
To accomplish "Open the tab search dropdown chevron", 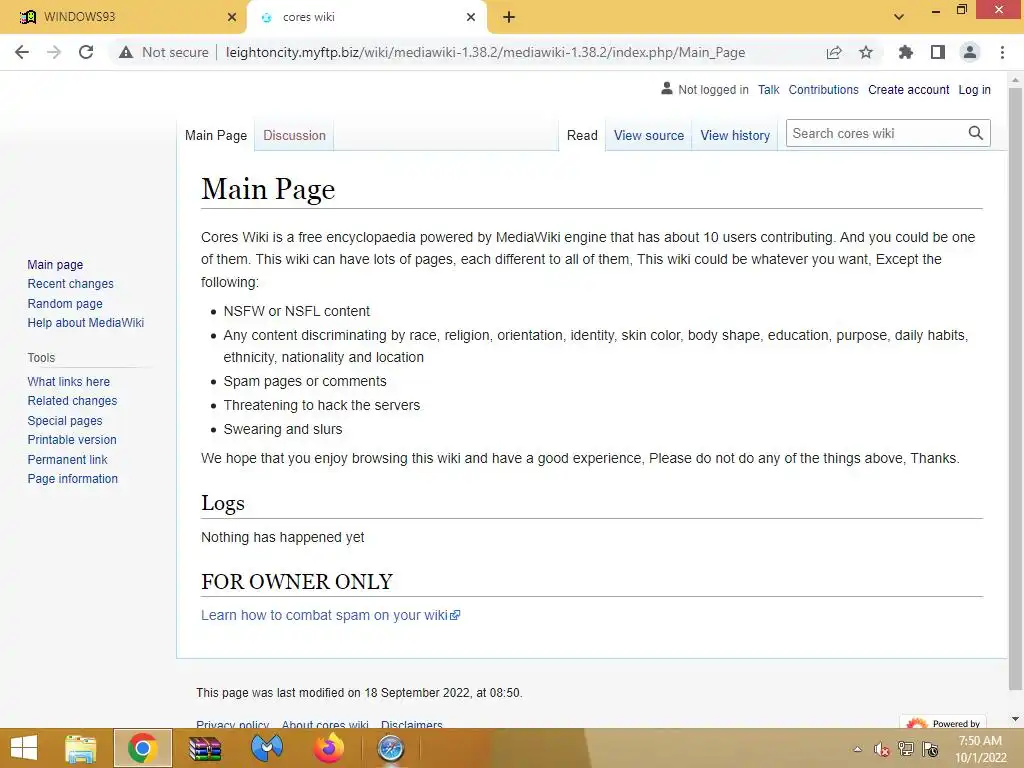I will pos(899,17).
